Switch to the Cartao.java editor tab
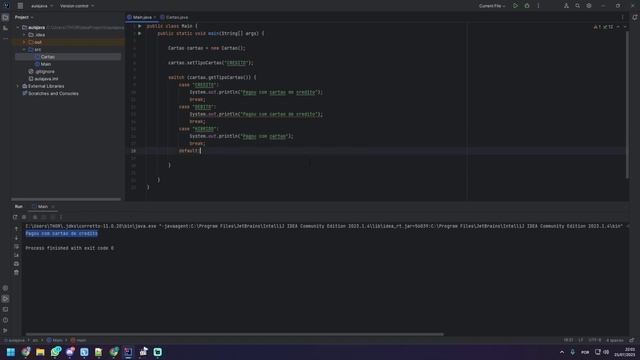This screenshot has height=360, width=640. pyautogui.click(x=174, y=18)
